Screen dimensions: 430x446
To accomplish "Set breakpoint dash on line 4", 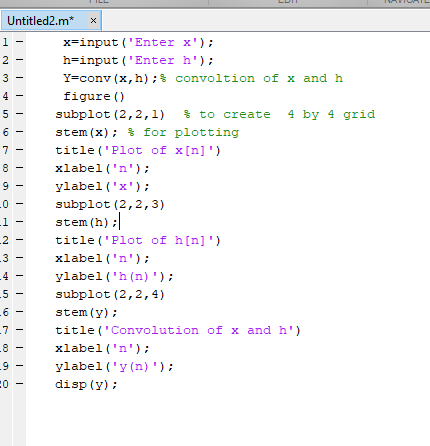I will pos(20,96).
